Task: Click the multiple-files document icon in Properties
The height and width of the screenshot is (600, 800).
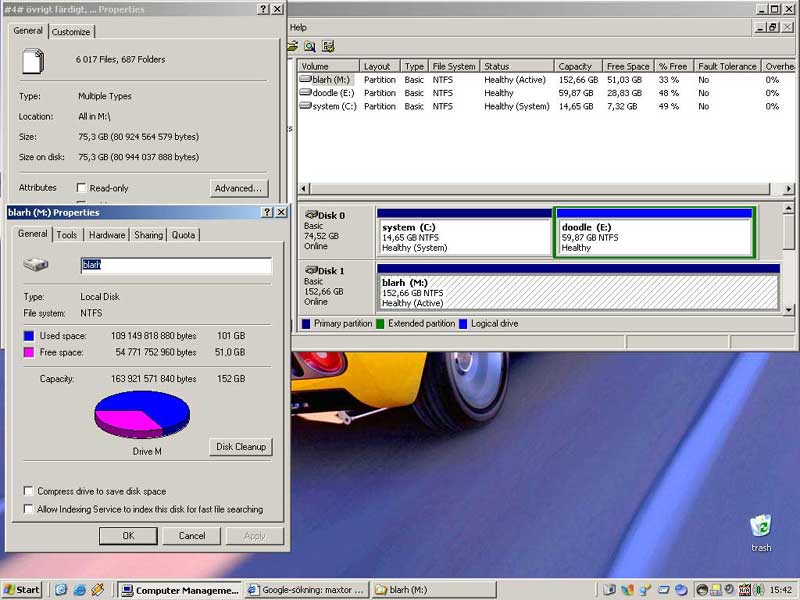Action: (x=33, y=61)
